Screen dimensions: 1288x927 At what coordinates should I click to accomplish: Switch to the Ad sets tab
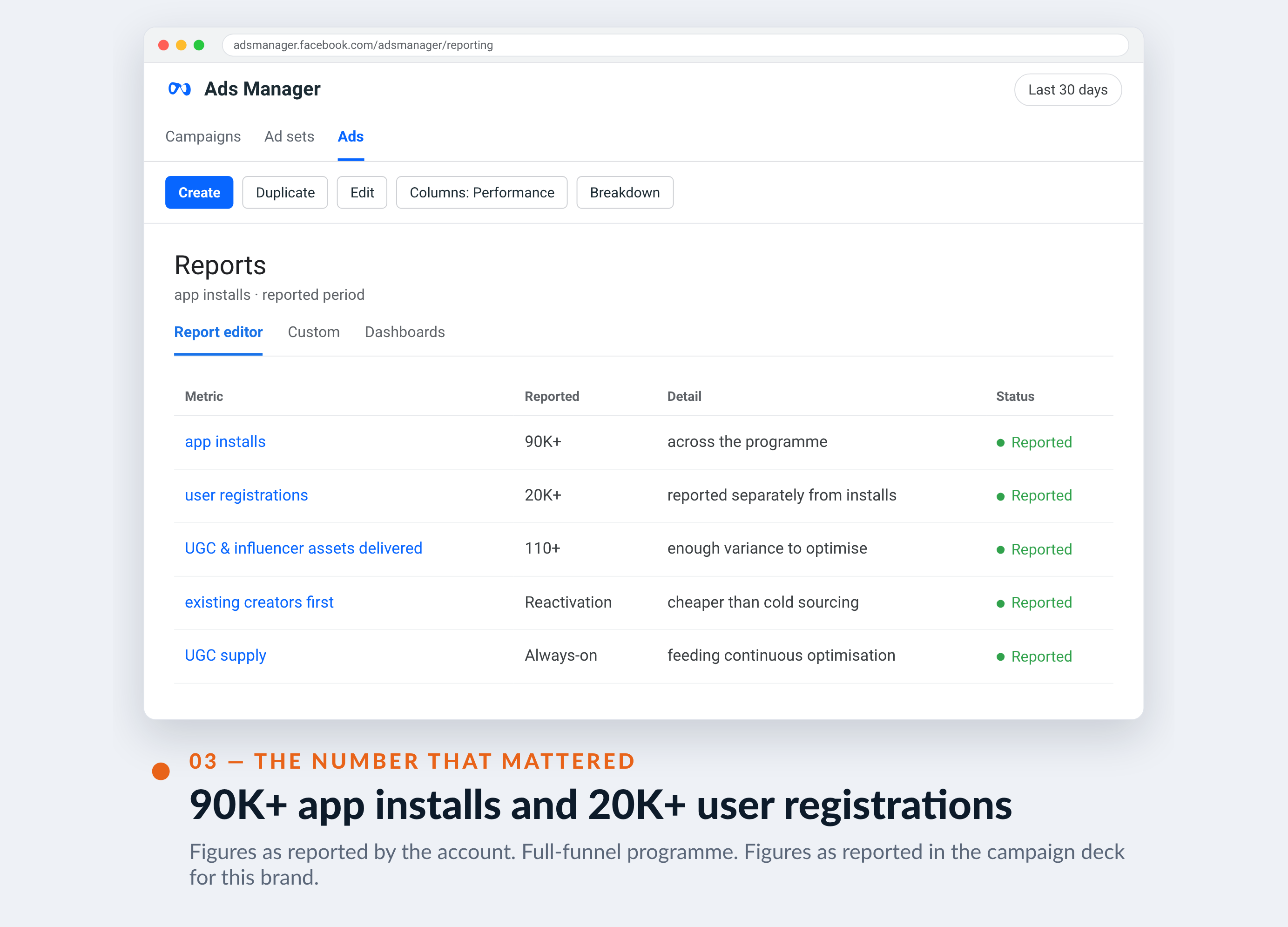[x=289, y=136]
